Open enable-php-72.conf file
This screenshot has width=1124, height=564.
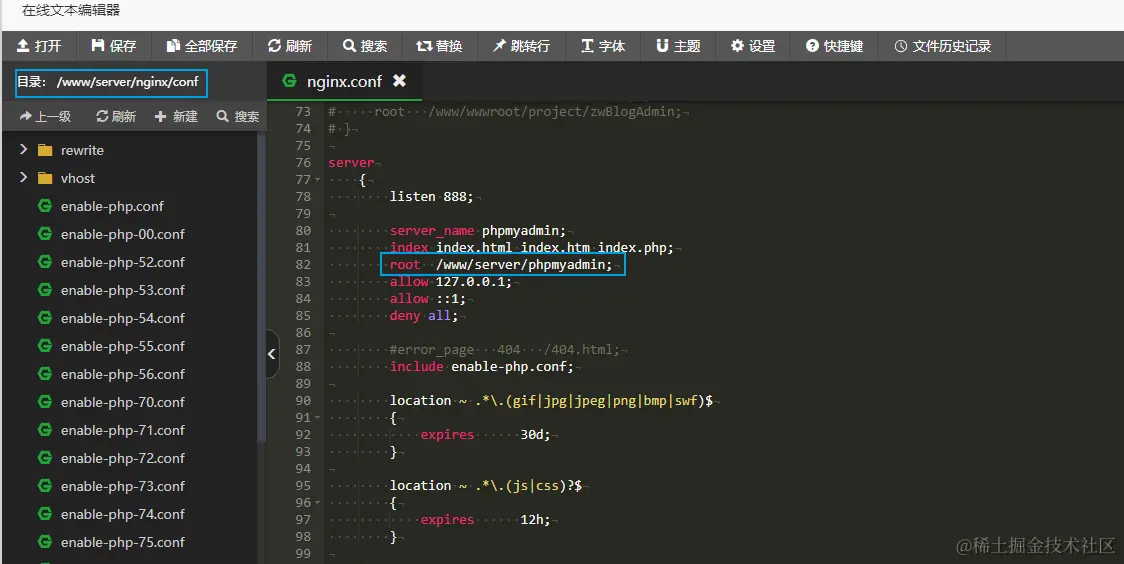click(x=123, y=458)
